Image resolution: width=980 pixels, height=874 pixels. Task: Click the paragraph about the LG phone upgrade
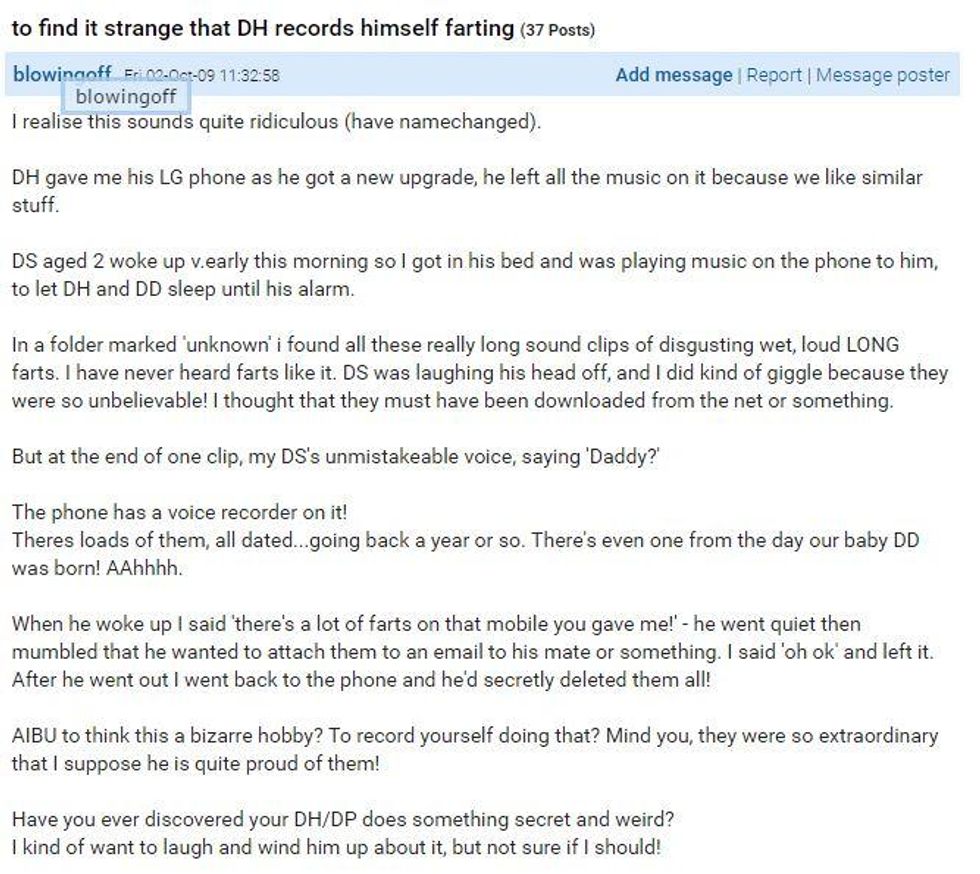467,191
